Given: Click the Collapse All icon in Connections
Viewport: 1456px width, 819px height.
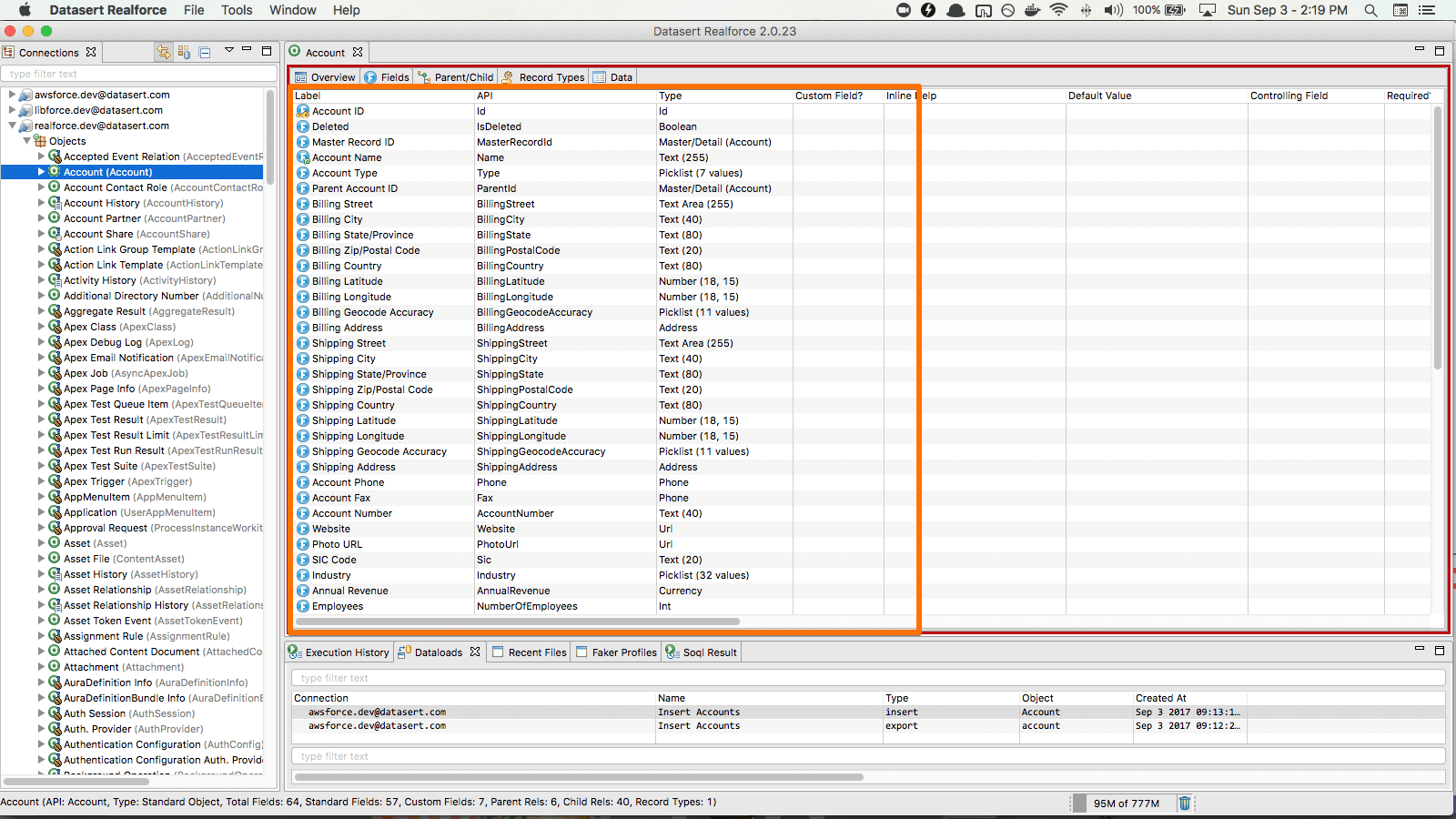Looking at the screenshot, I should tap(205, 52).
